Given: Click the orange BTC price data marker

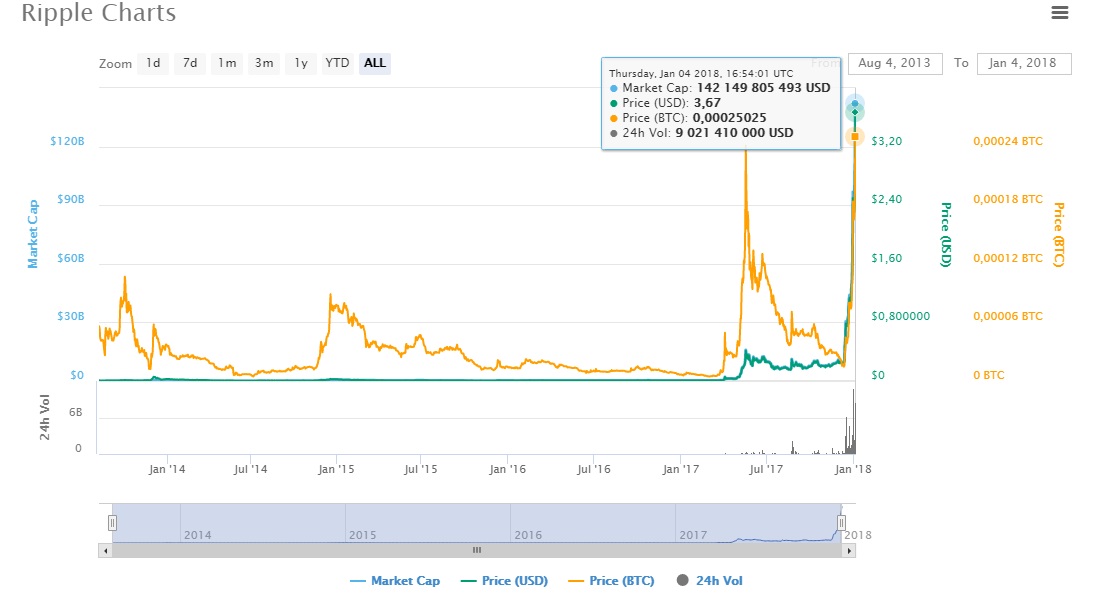Looking at the screenshot, I should (x=855, y=136).
